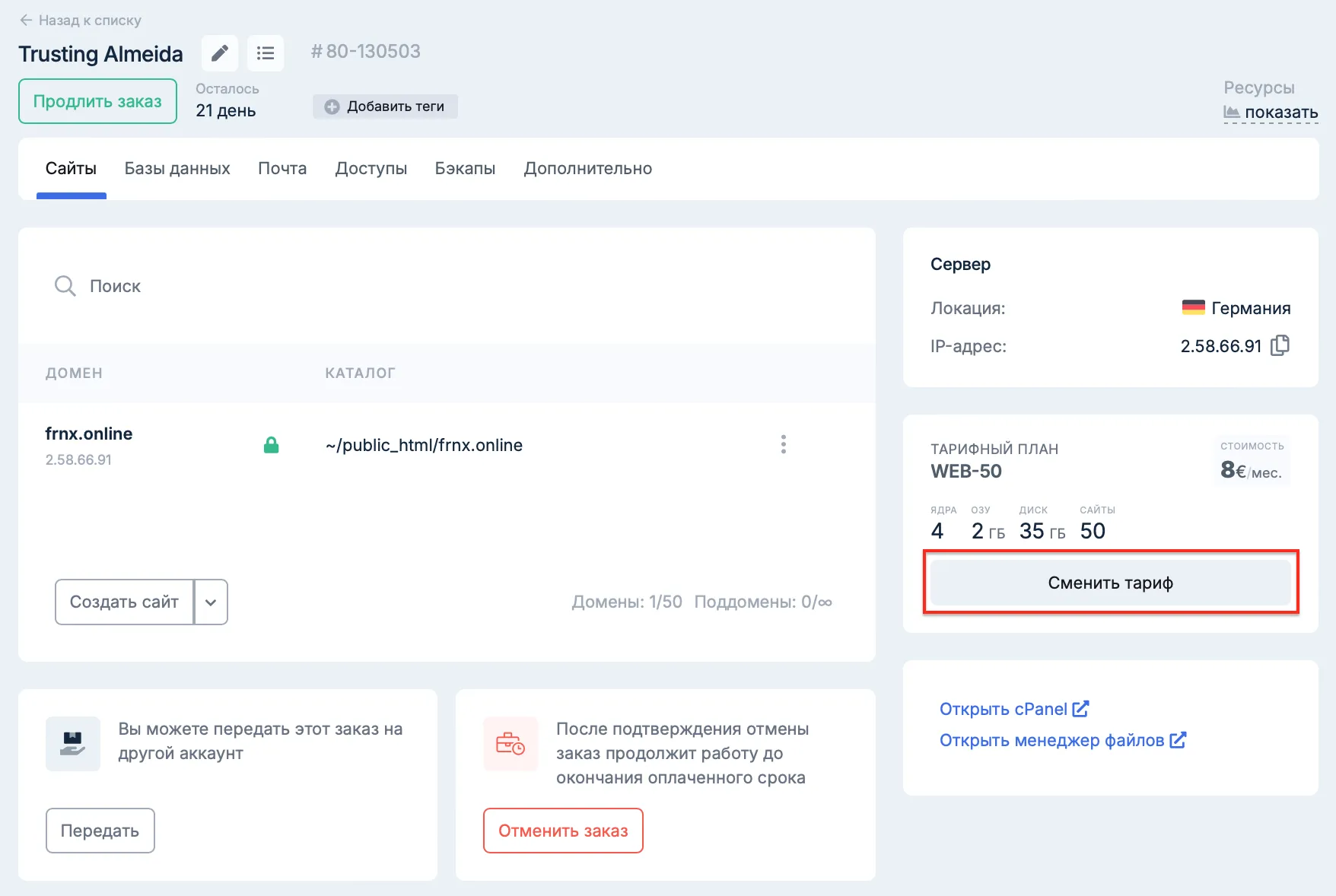This screenshot has width=1336, height=896.
Task: Click the external link icon next to менеджер файлов
Action: 1178,740
